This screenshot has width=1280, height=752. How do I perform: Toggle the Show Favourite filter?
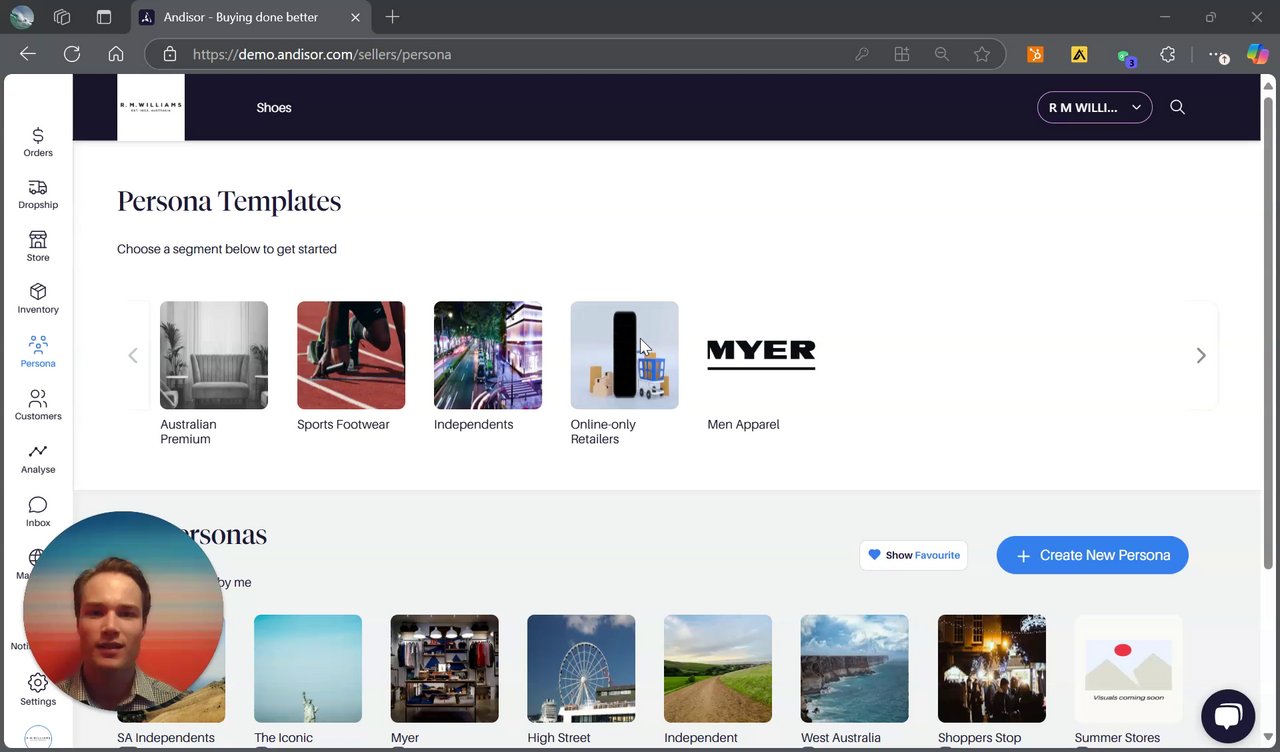coord(914,555)
